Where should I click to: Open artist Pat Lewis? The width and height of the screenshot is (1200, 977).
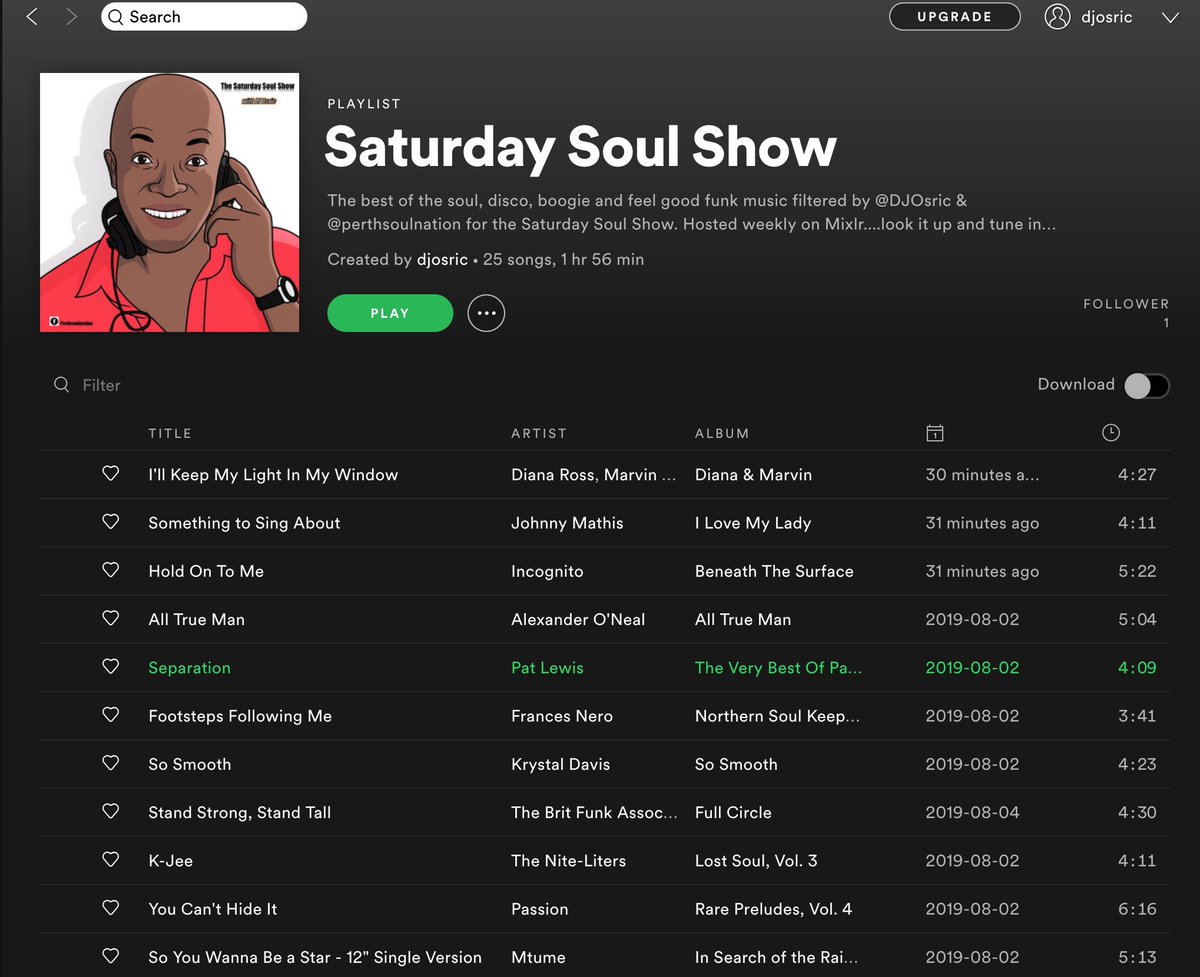tap(547, 668)
